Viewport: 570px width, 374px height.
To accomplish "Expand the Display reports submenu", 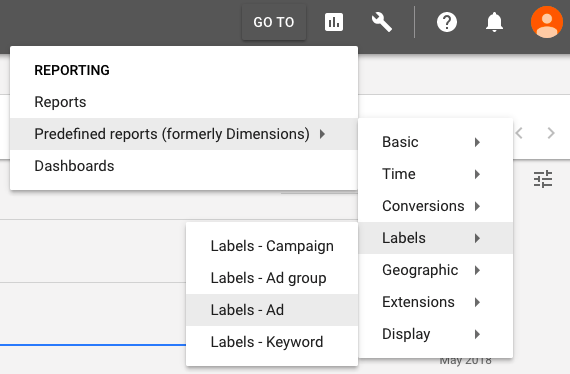I will pos(435,334).
